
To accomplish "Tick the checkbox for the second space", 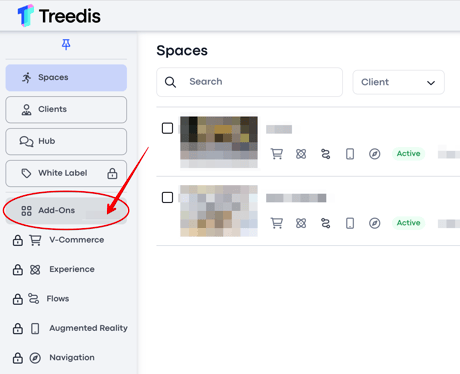I will [167, 198].
